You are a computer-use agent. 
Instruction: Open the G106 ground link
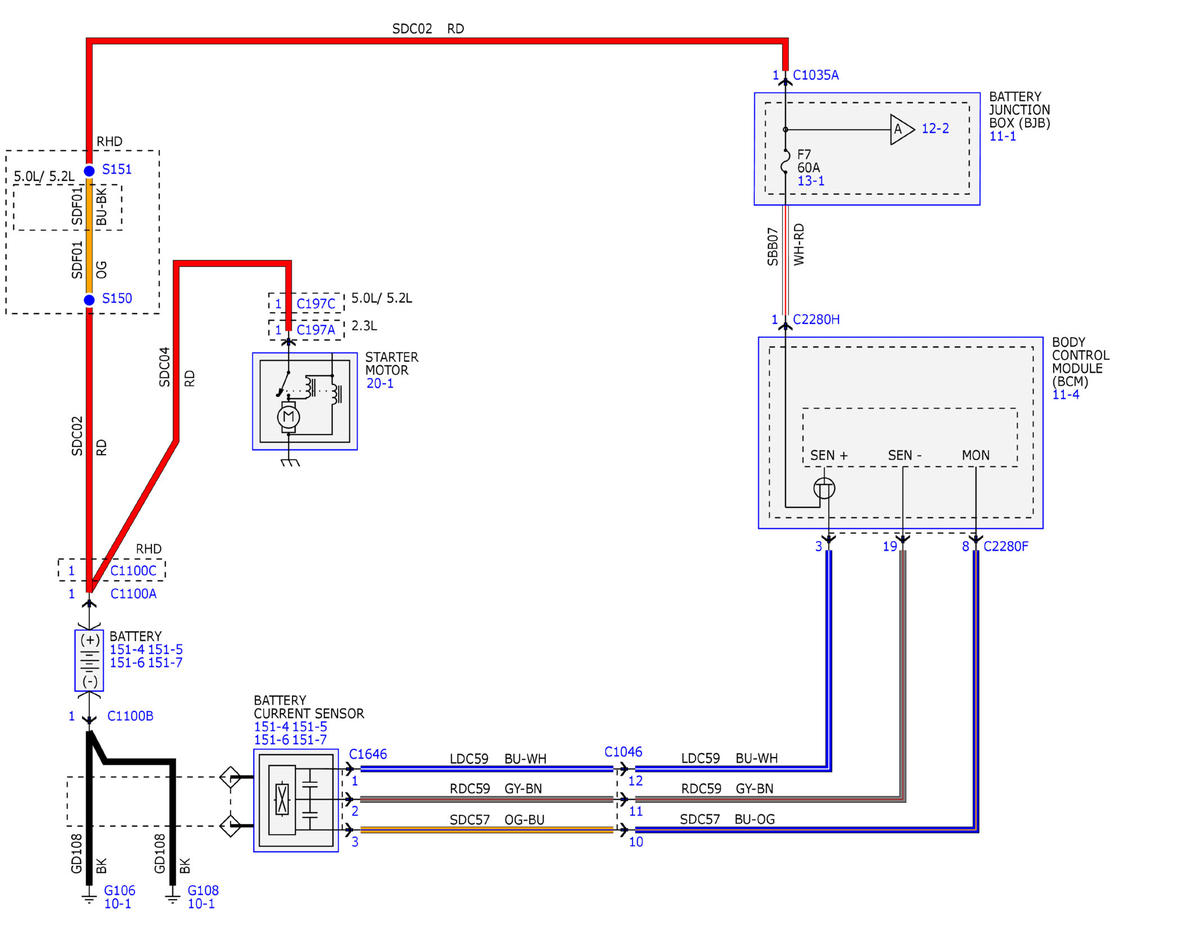pyautogui.click(x=119, y=891)
